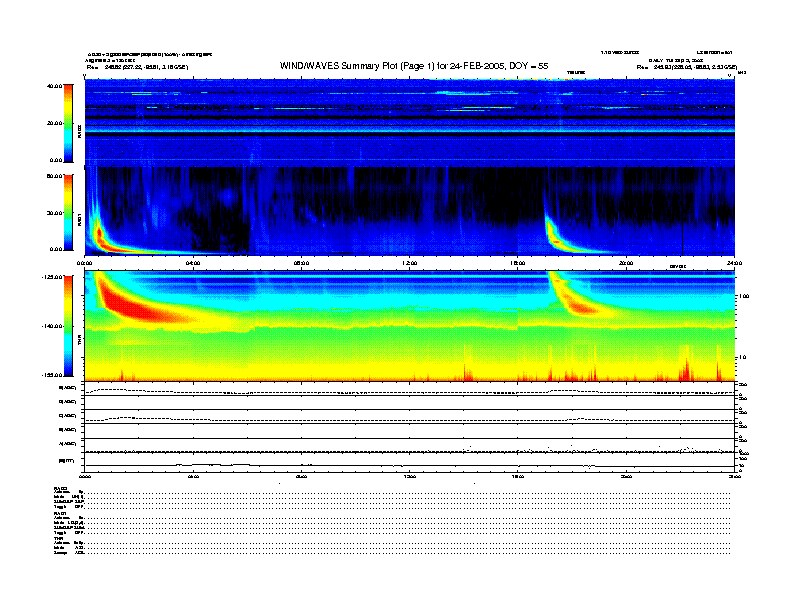Click the 100 tick label right of TNR panel
Viewport: 792px width, 612px height.
(743, 296)
